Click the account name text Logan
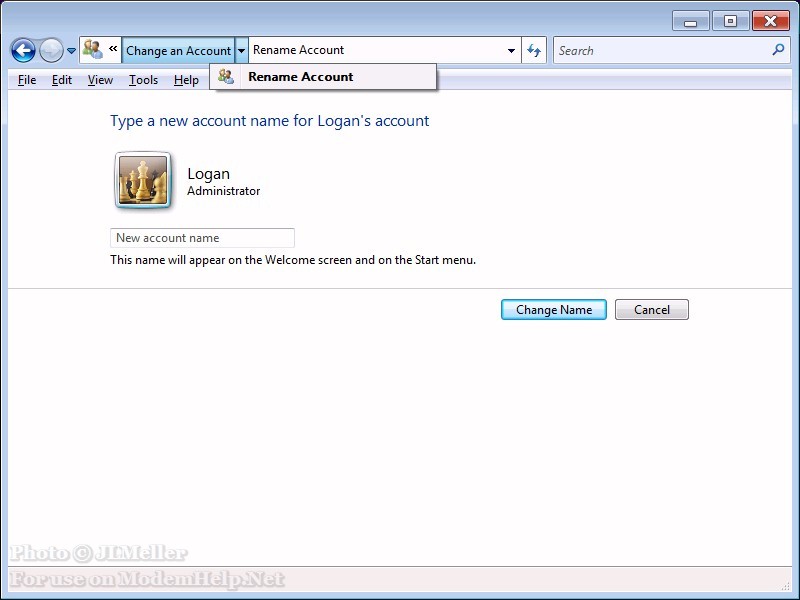Image resolution: width=800 pixels, height=600 pixels. 208,174
